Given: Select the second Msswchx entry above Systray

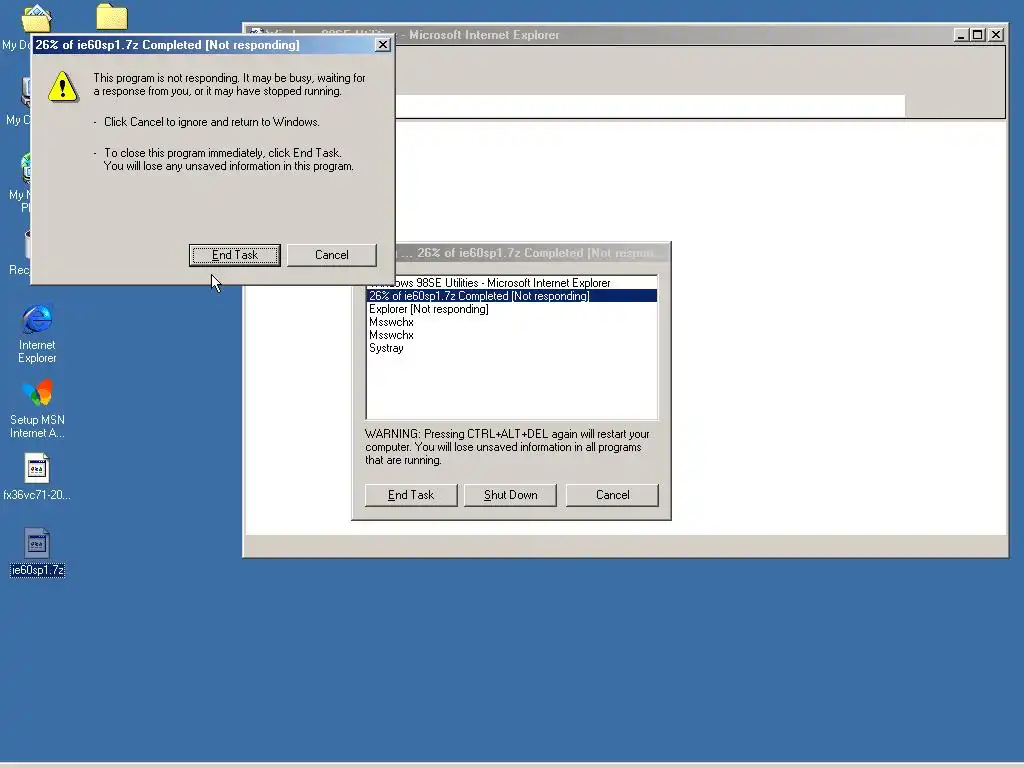Looking at the screenshot, I should pos(512,335).
